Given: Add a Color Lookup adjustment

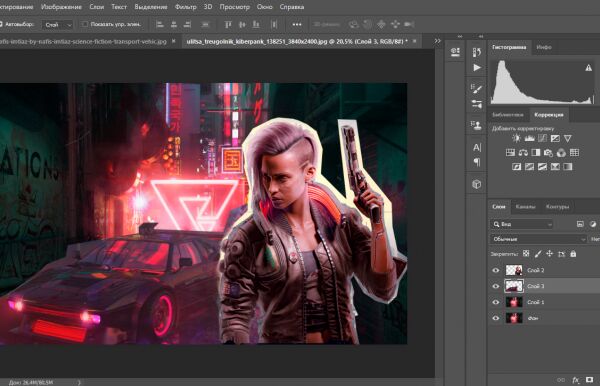Looking at the screenshot, I should 574,153.
